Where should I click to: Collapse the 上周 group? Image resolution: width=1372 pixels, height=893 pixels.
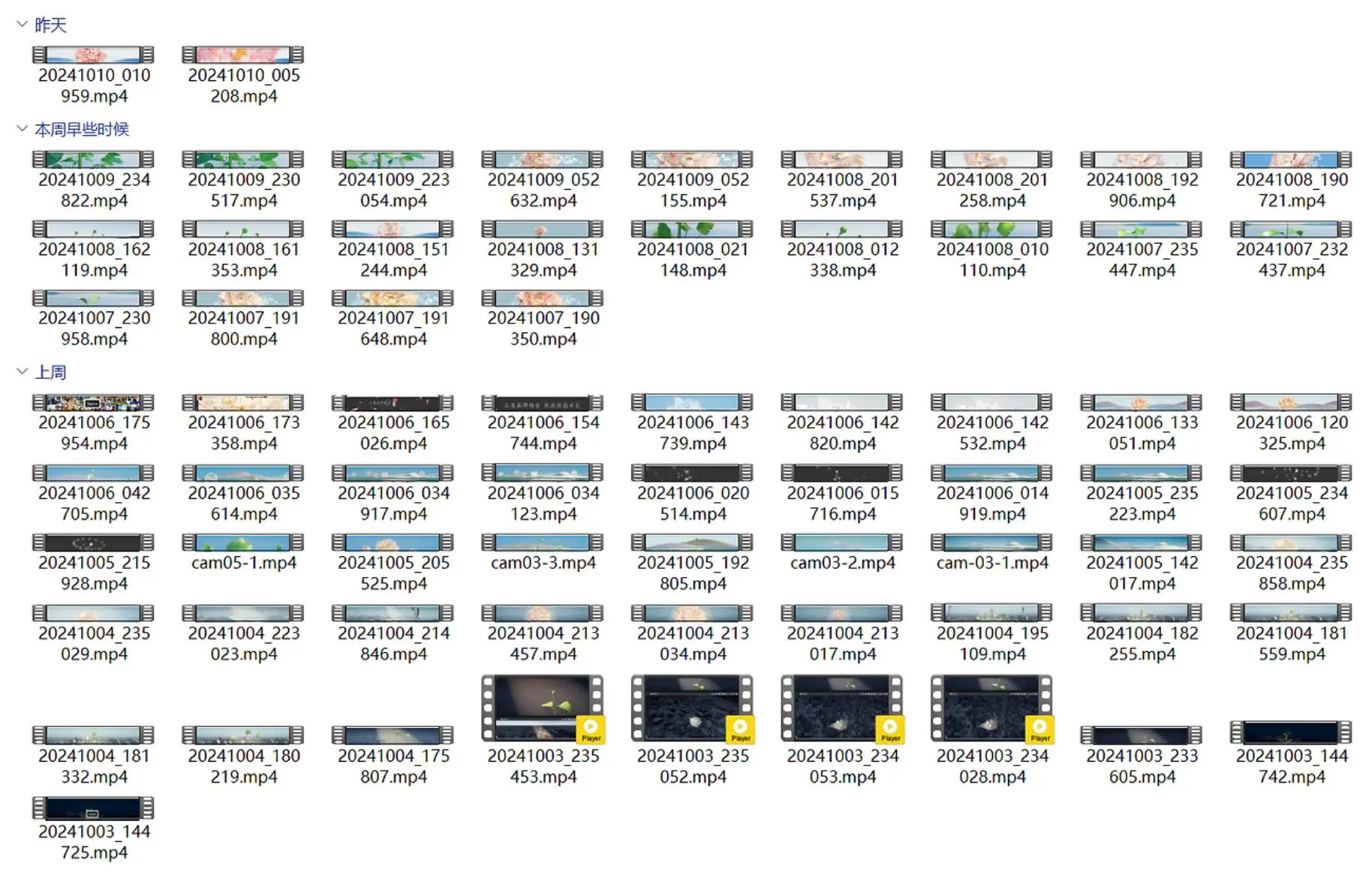pos(22,371)
